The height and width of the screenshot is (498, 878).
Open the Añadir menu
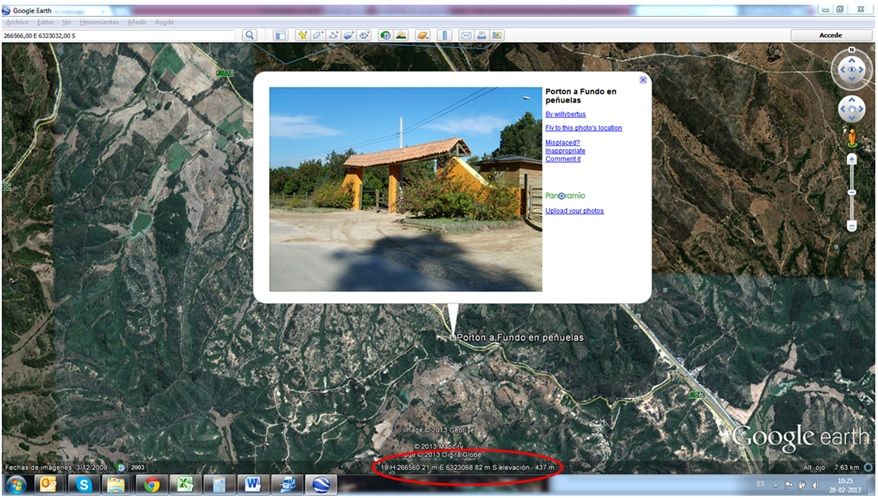(137, 22)
